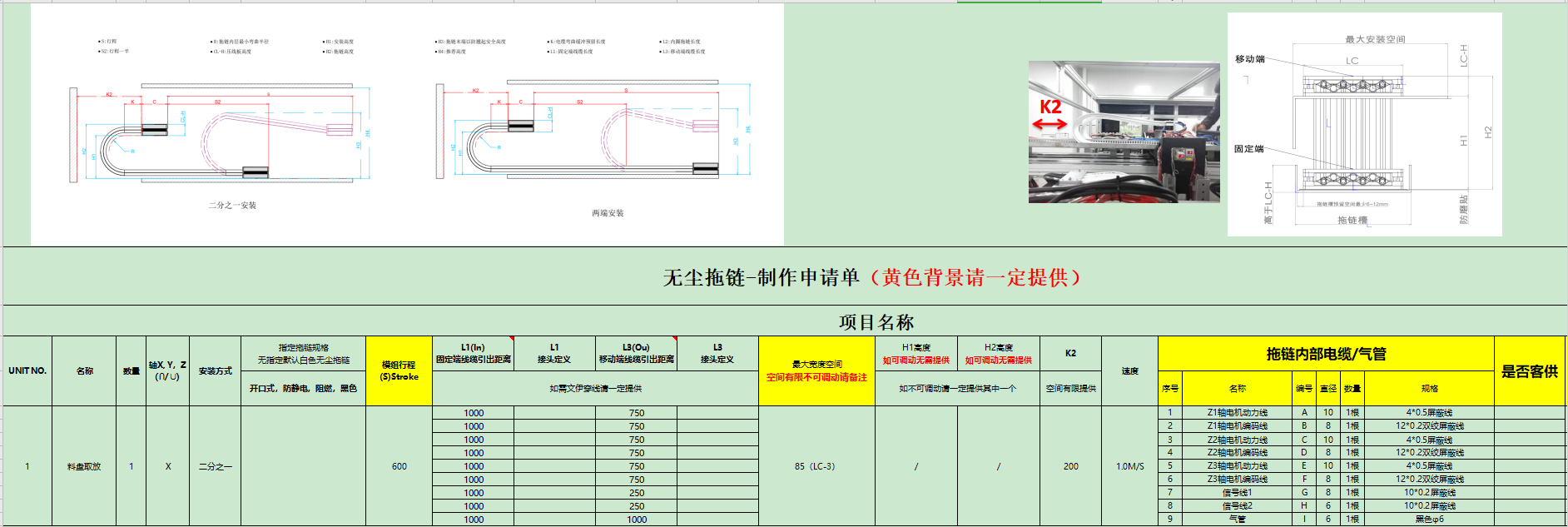Select the code letter G cell
The height and width of the screenshot is (527, 1568).
click(x=1304, y=492)
